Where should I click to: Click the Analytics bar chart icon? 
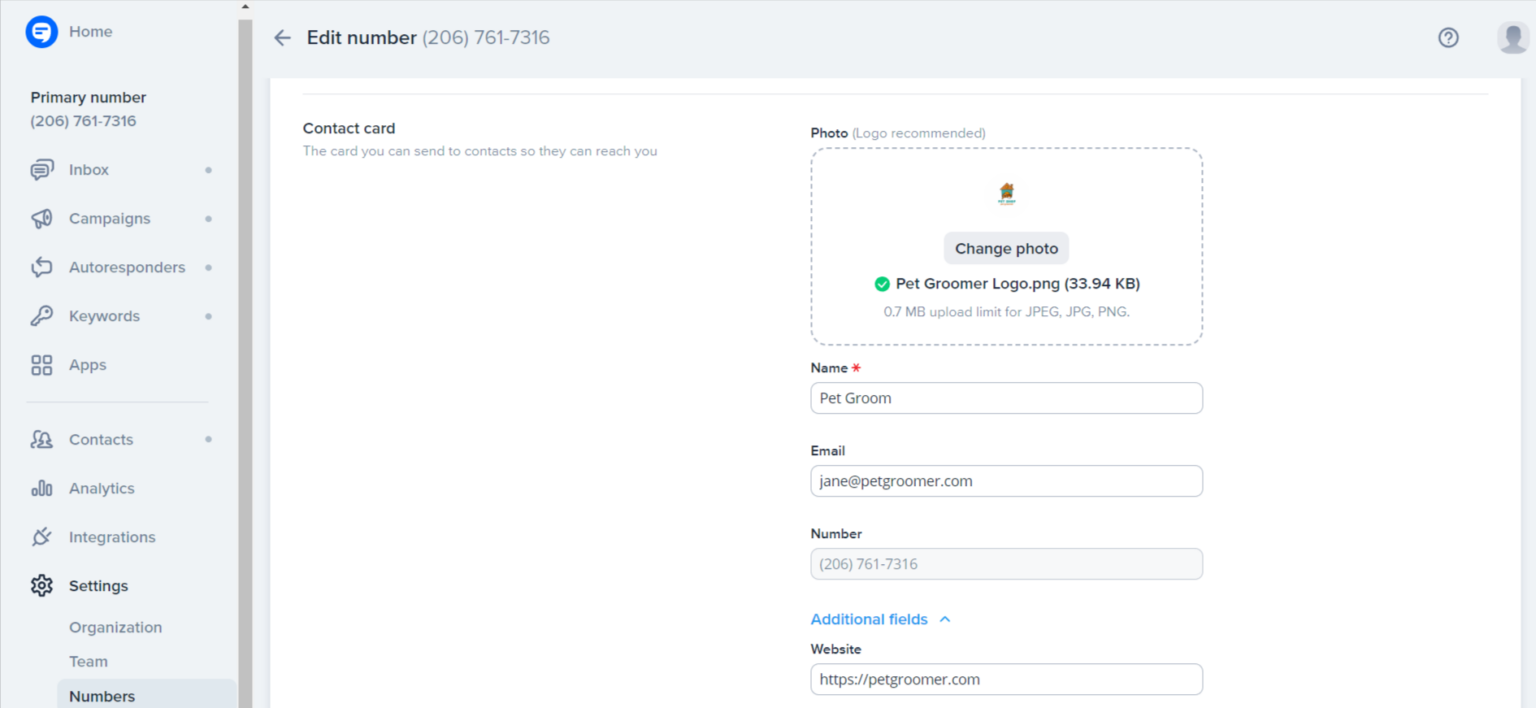[x=41, y=488]
